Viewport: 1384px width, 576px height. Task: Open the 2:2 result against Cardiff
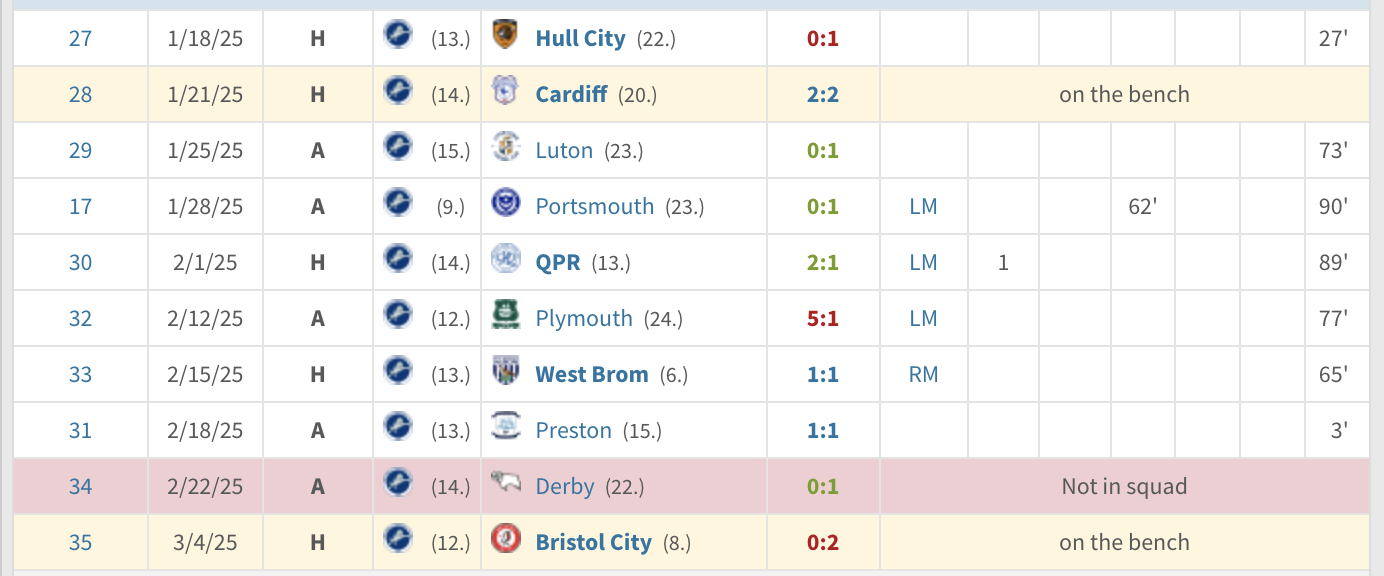click(x=823, y=94)
